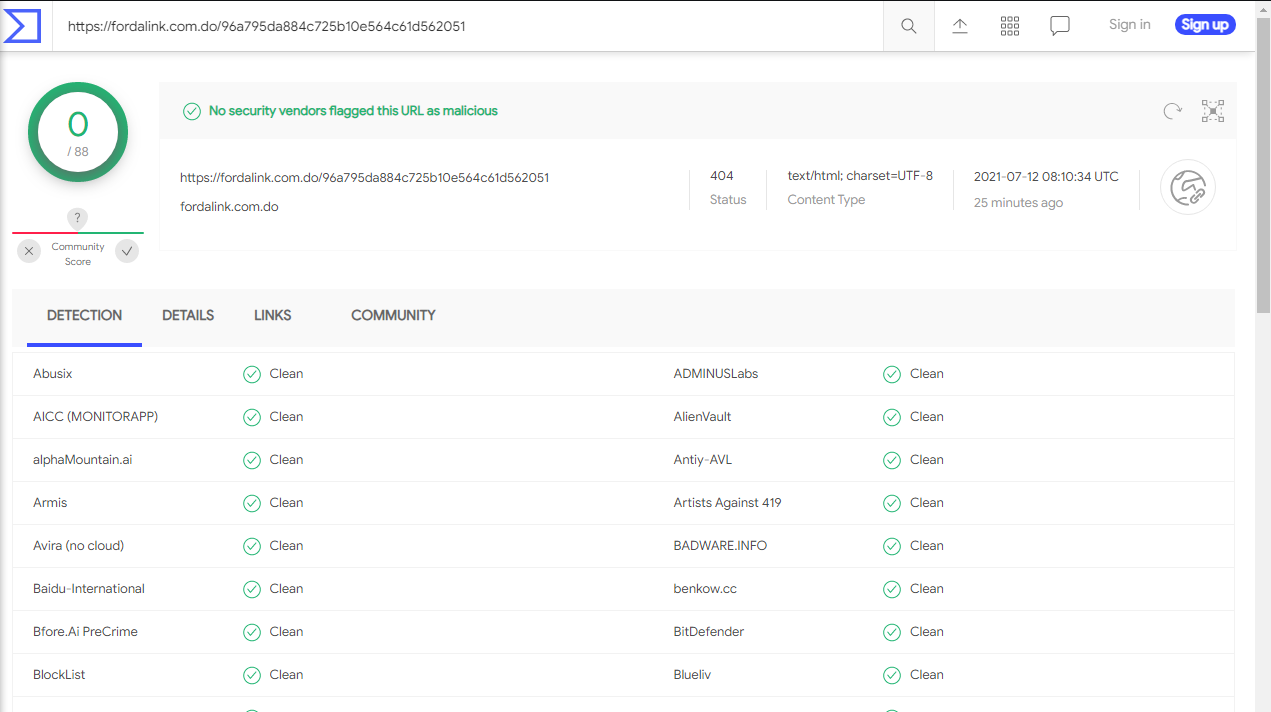Switch to the DETAILS tab
The height and width of the screenshot is (712, 1271).
tap(187, 315)
